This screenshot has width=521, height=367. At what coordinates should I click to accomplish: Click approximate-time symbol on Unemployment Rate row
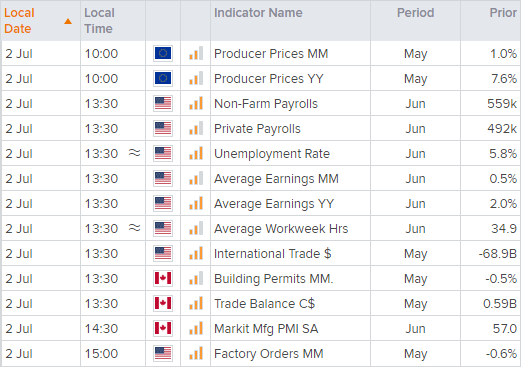coord(135,153)
